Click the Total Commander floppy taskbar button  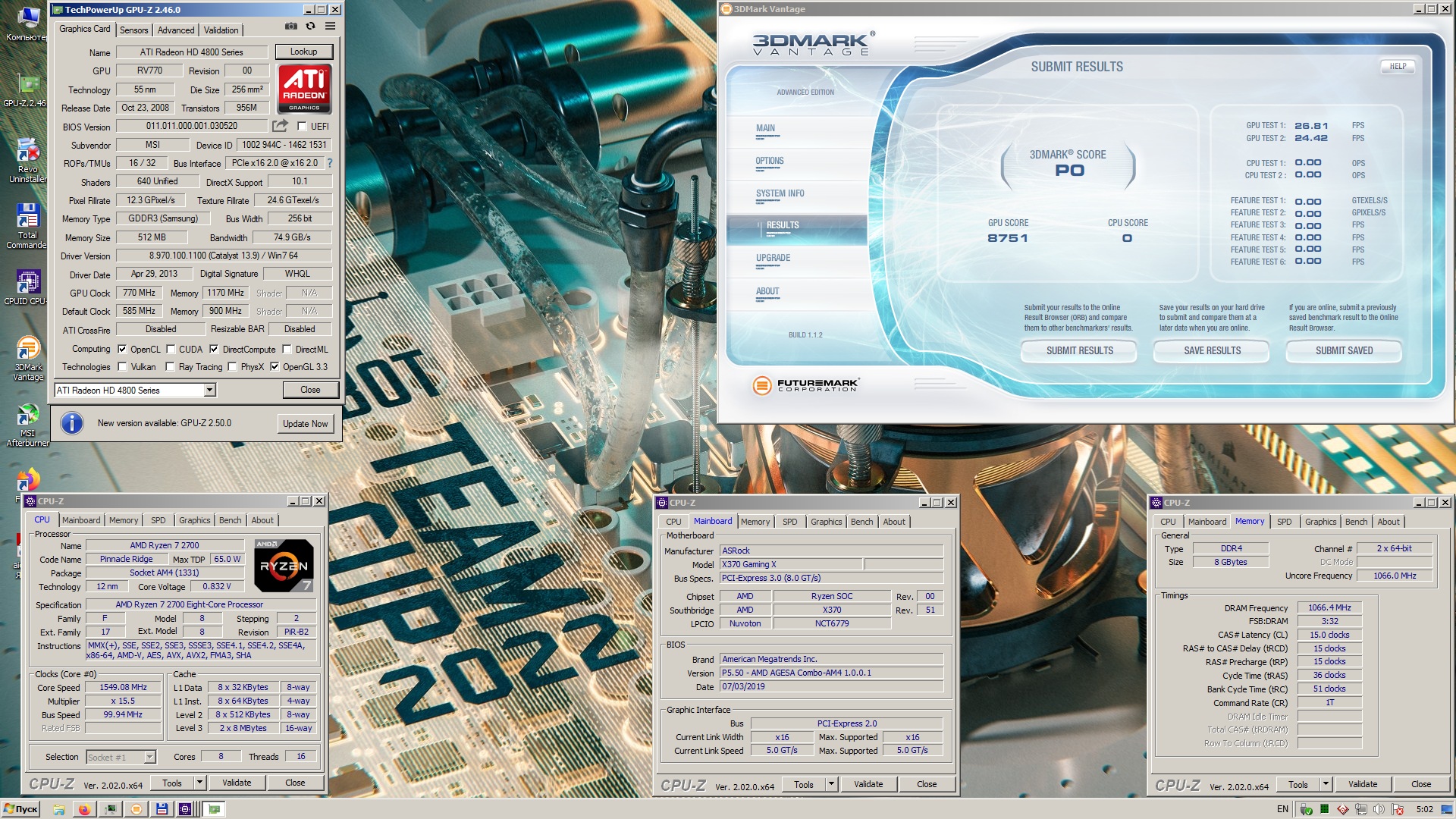[162, 809]
